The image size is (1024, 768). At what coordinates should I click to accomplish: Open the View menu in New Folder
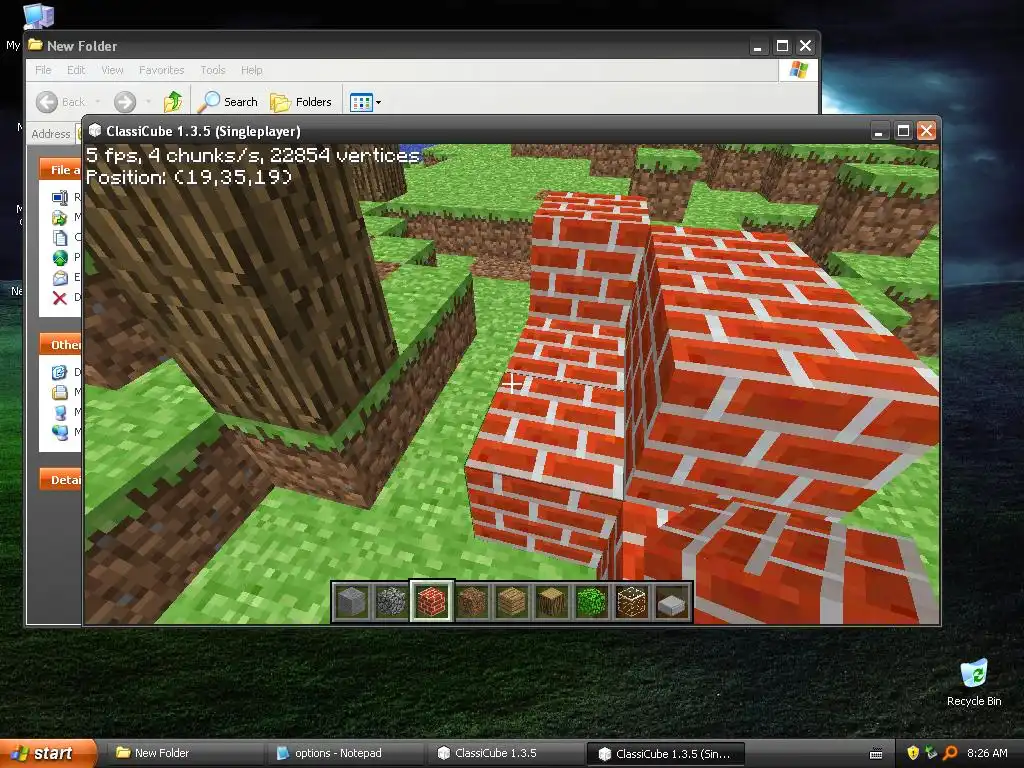coord(112,70)
